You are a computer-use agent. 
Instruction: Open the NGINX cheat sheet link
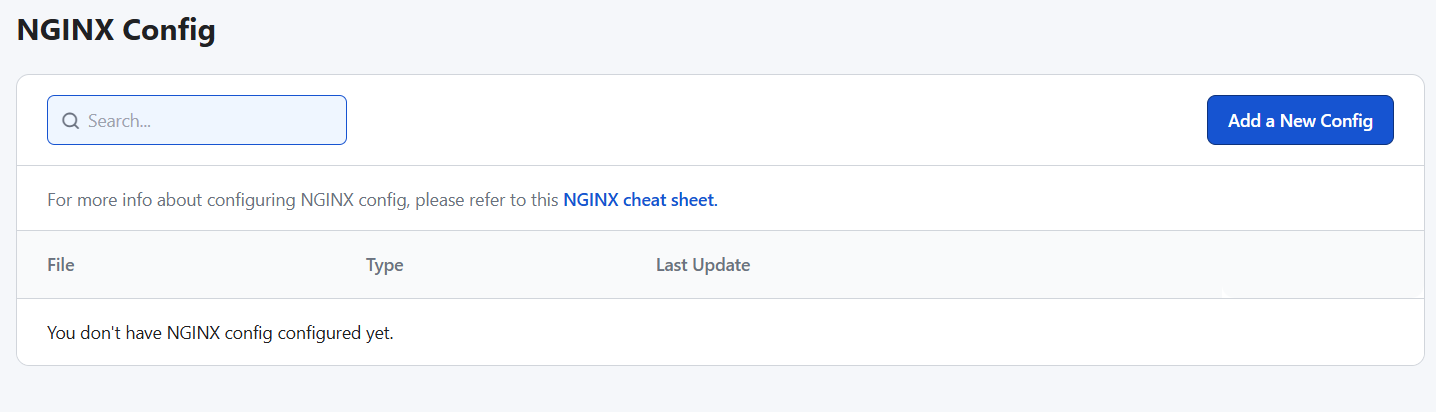640,199
